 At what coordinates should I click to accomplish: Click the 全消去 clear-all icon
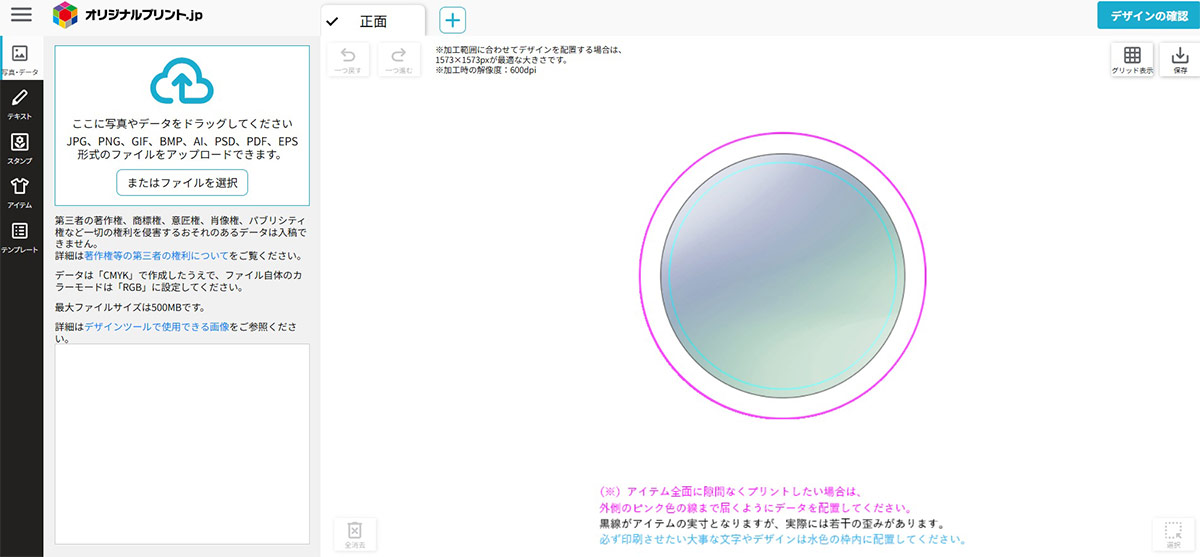pos(353,534)
